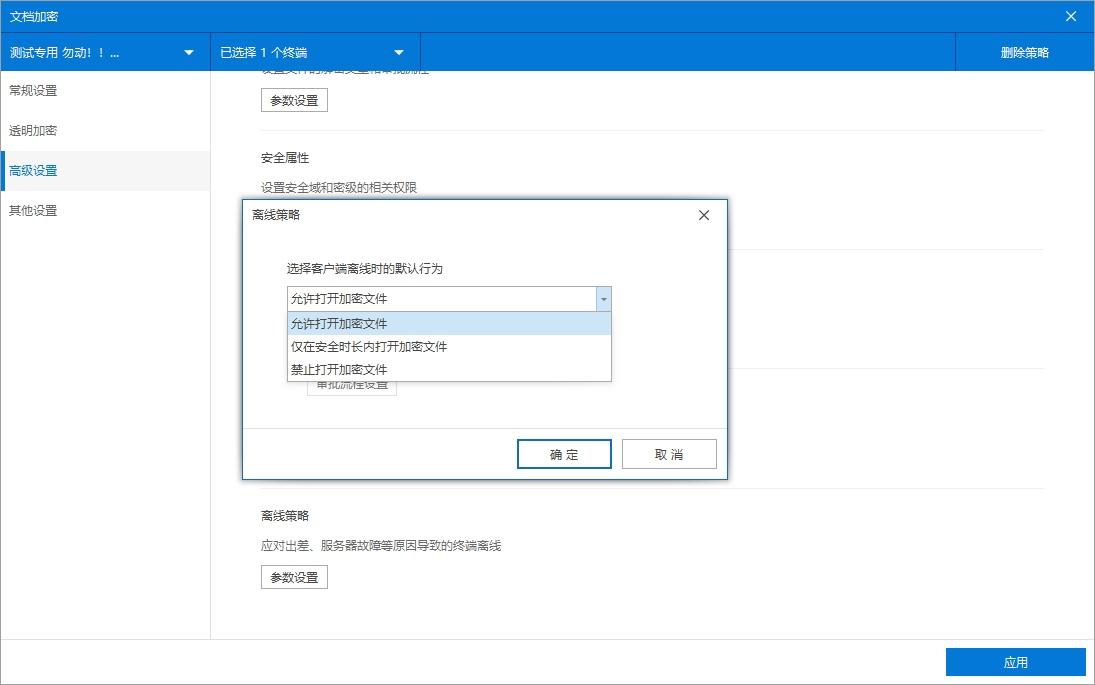Click 参数设置 in the top section

(294, 99)
